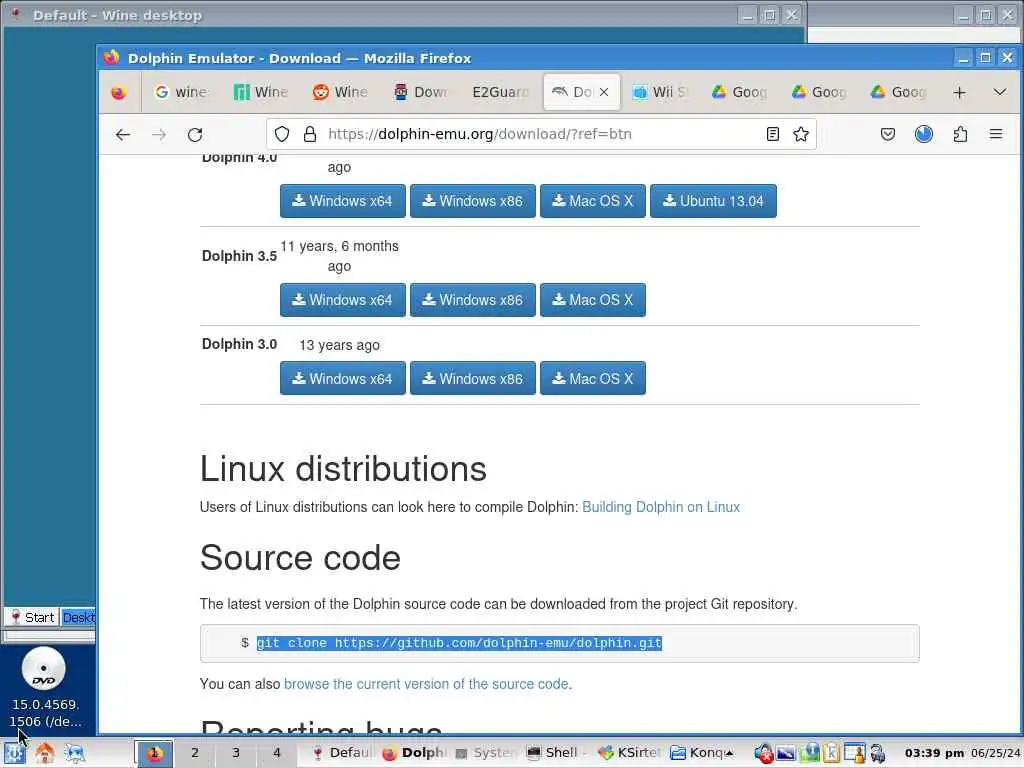Open a new tab with the plus
The height and width of the screenshot is (768, 1024).
[959, 93]
